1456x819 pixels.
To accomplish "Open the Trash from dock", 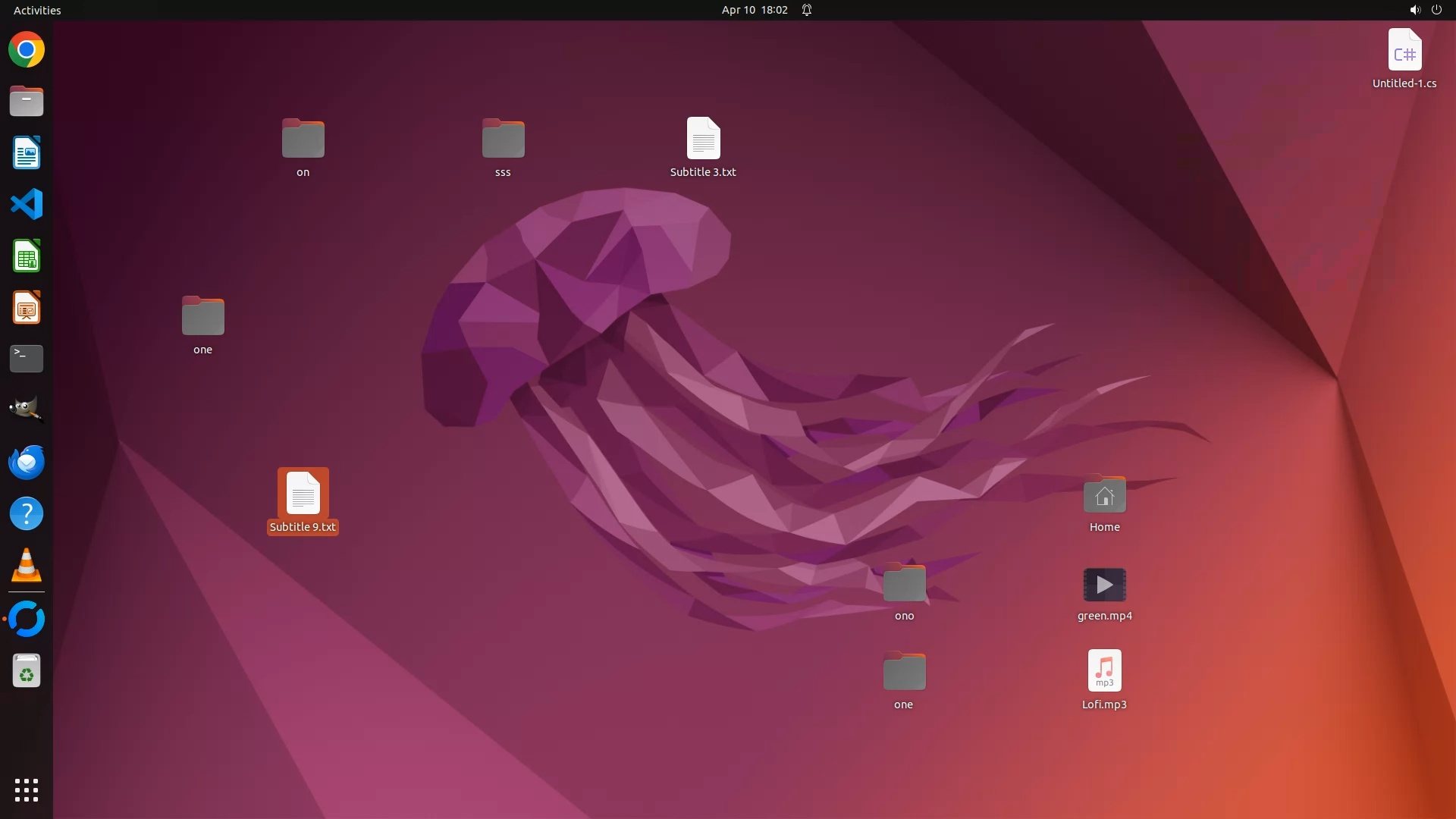I will coord(27,671).
